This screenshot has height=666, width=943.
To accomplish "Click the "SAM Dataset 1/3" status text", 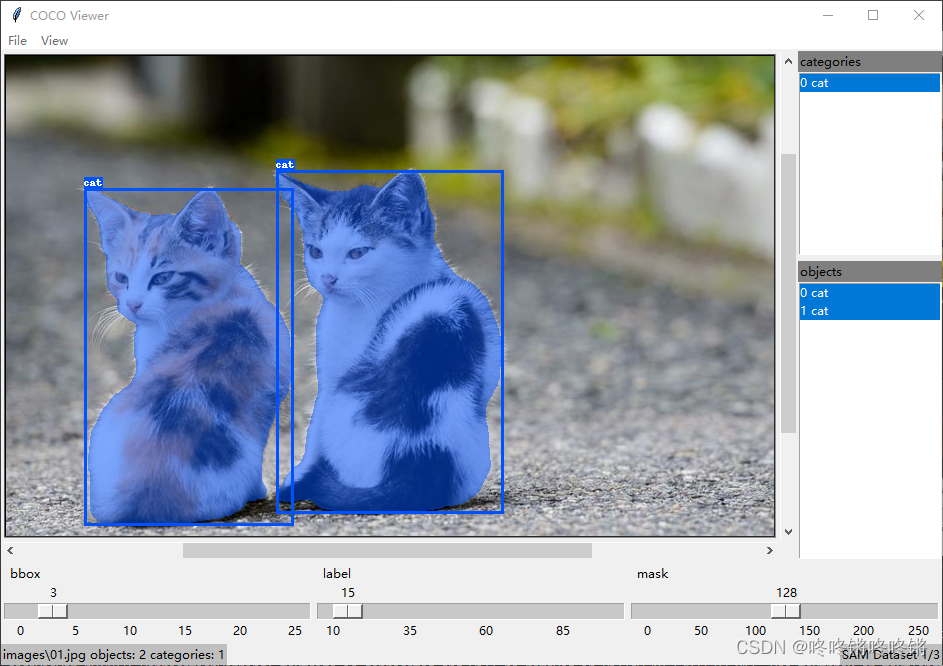I will point(890,655).
